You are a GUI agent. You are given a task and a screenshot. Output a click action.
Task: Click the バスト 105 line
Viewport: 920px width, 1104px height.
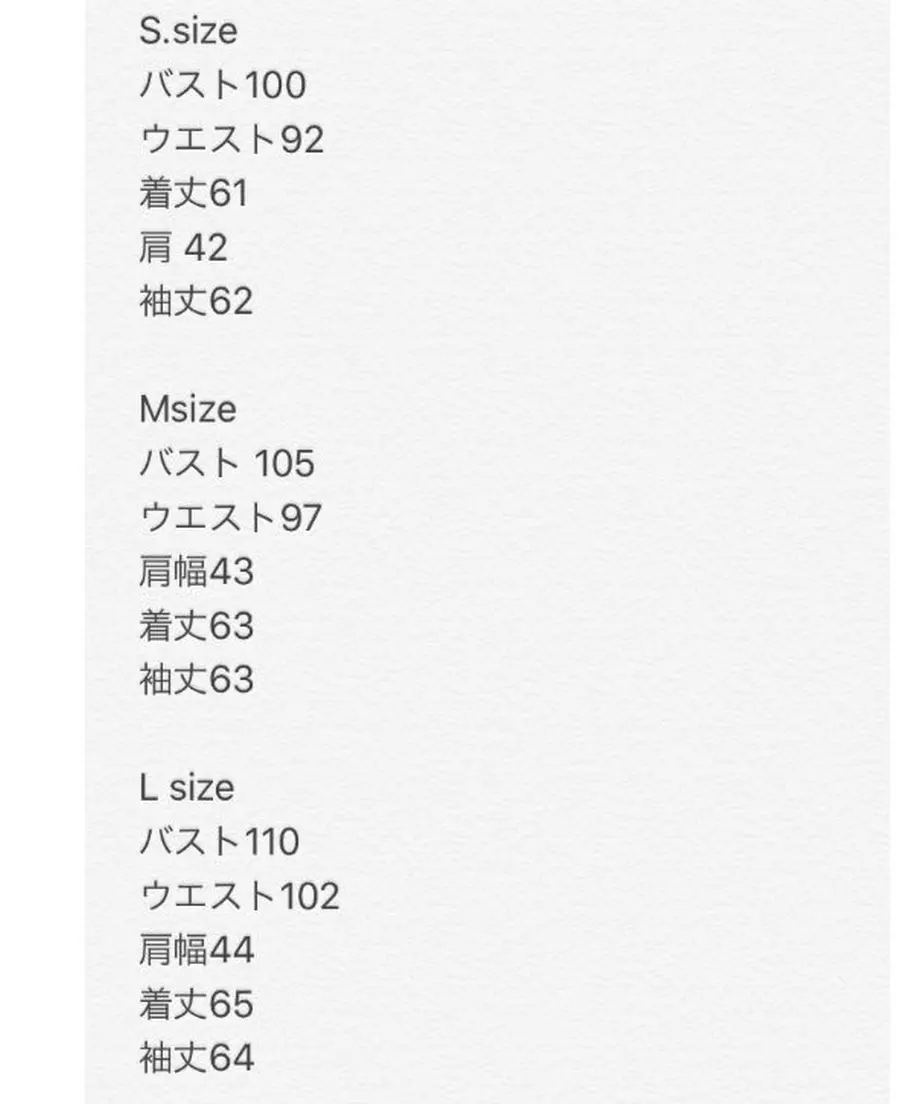(x=227, y=464)
